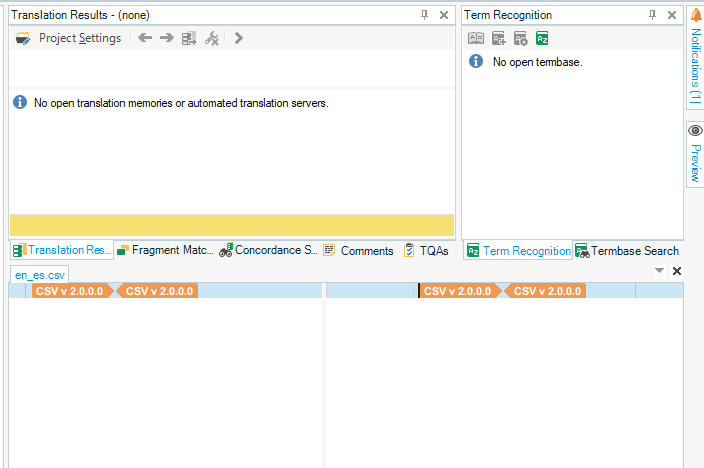Click blue info icon in Translation Results

20,102
